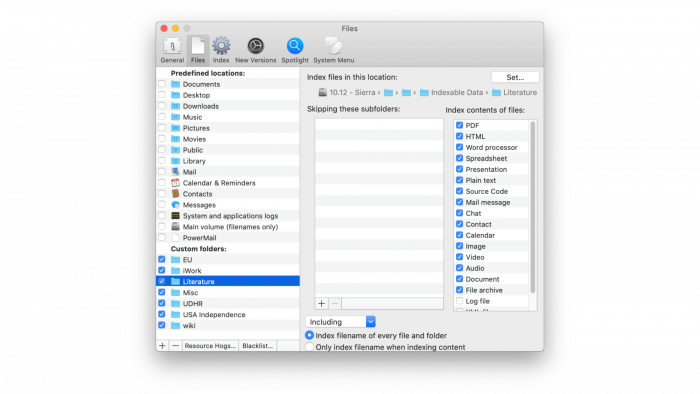This screenshot has width=700, height=394.
Task: Switch to the Files tab
Action: [198, 50]
